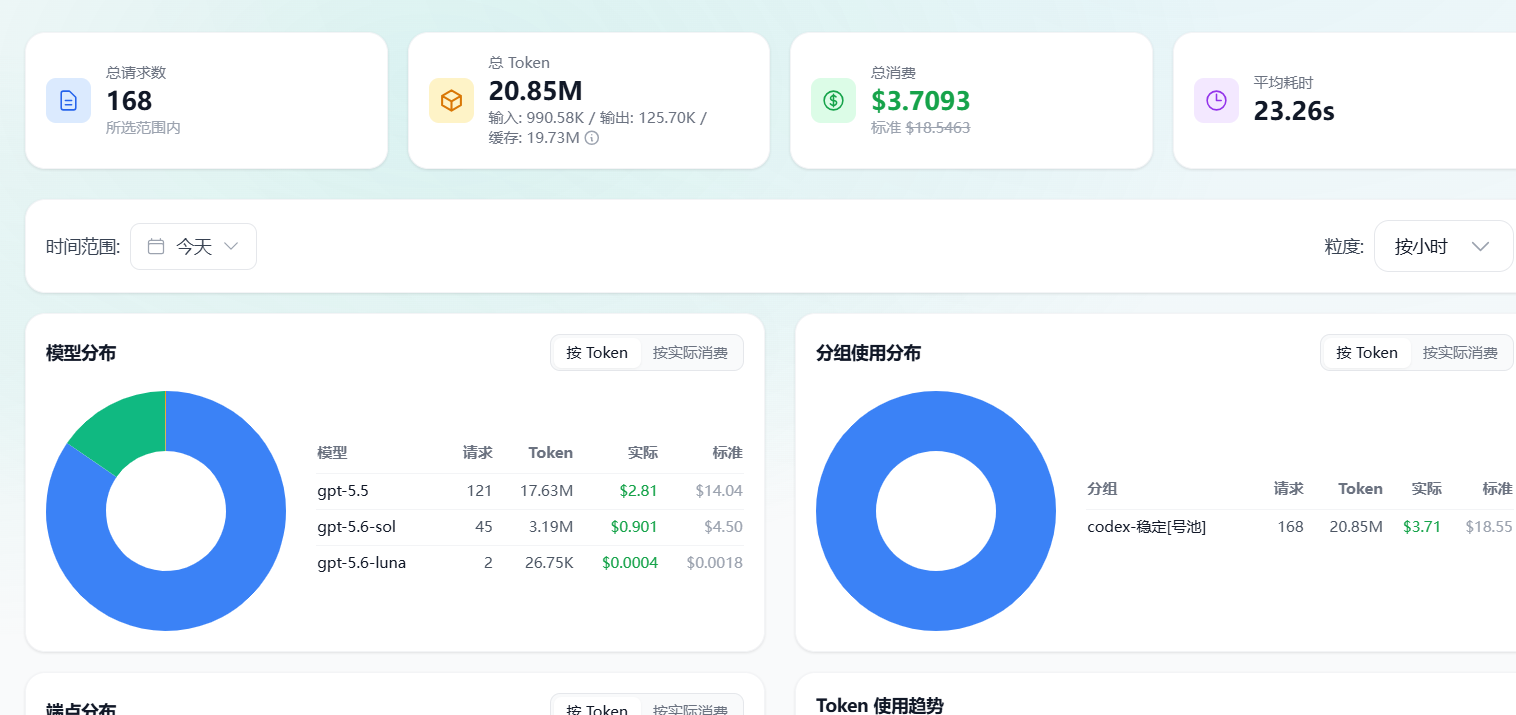This screenshot has height=715, width=1516.
Task: Click the average duration clock icon
Action: click(1216, 100)
